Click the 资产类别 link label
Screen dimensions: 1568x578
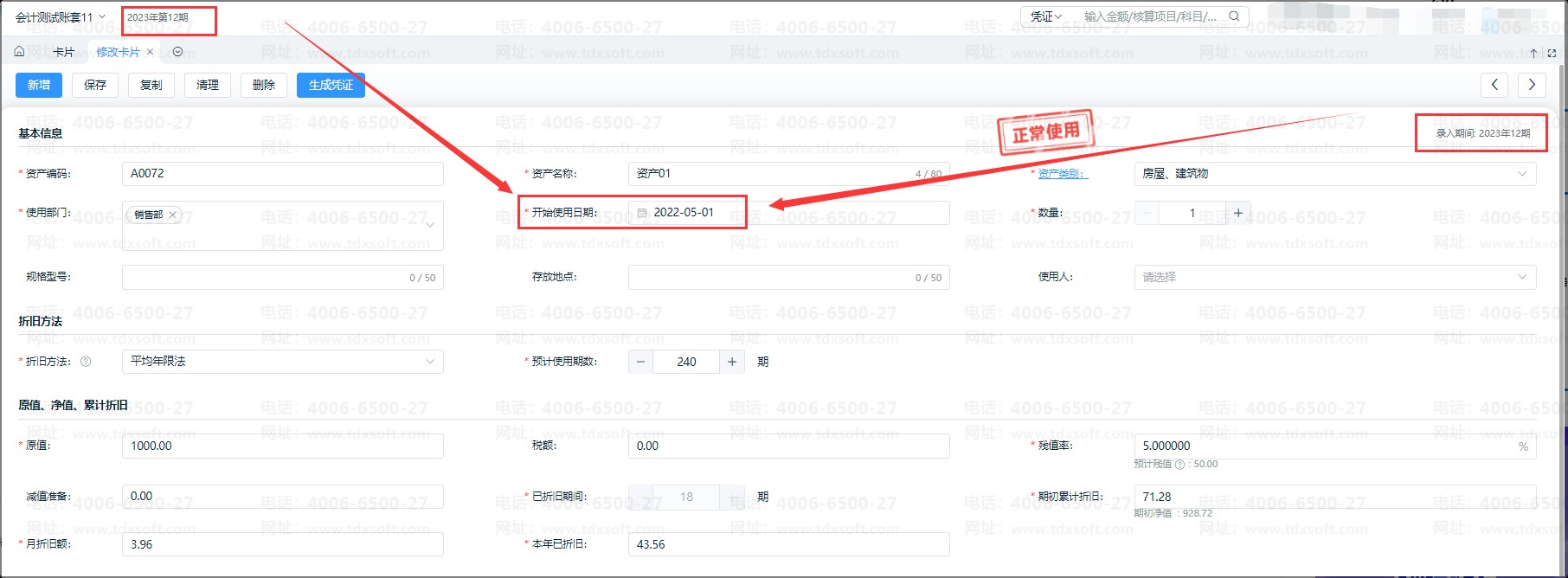point(1062,174)
